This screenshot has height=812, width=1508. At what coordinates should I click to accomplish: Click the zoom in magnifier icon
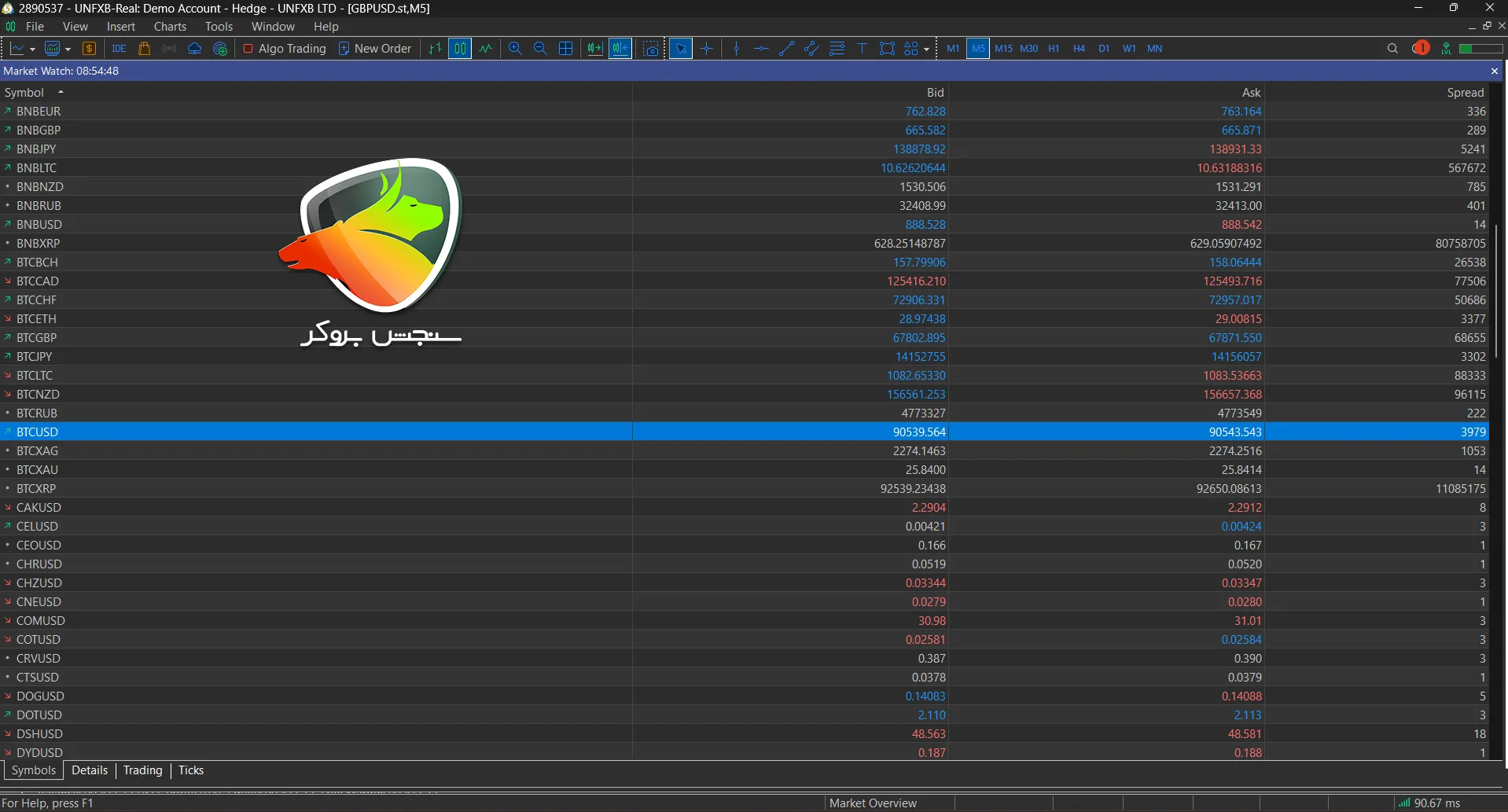pos(515,49)
